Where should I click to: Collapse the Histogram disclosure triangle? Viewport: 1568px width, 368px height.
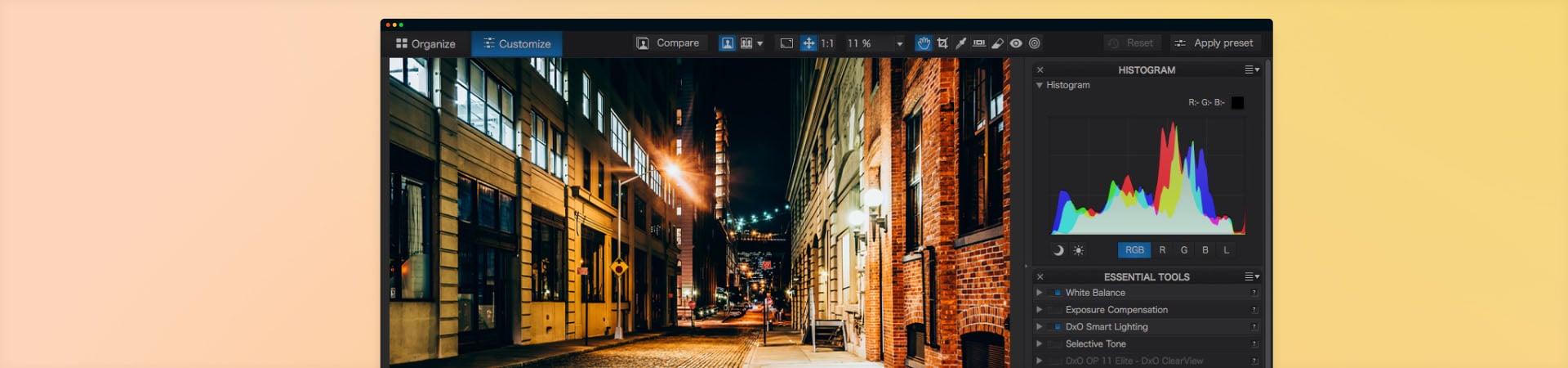1039,85
